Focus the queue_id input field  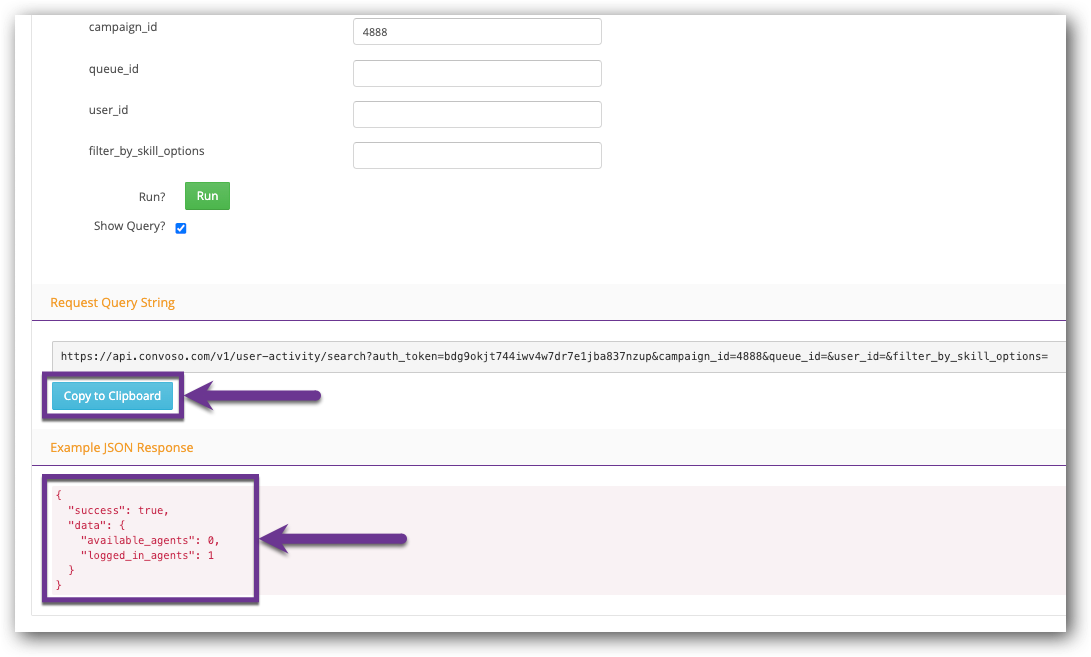tap(477, 73)
